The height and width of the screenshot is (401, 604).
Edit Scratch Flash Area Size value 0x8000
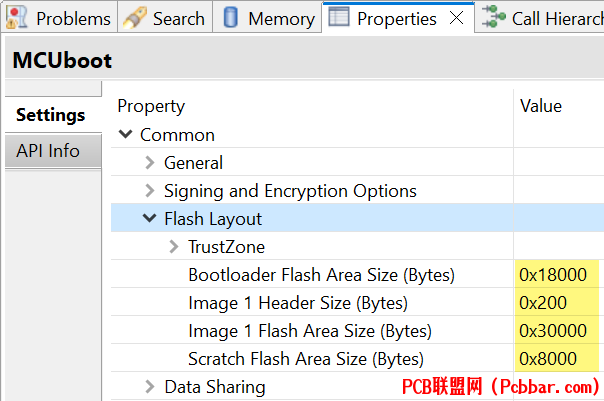click(557, 359)
